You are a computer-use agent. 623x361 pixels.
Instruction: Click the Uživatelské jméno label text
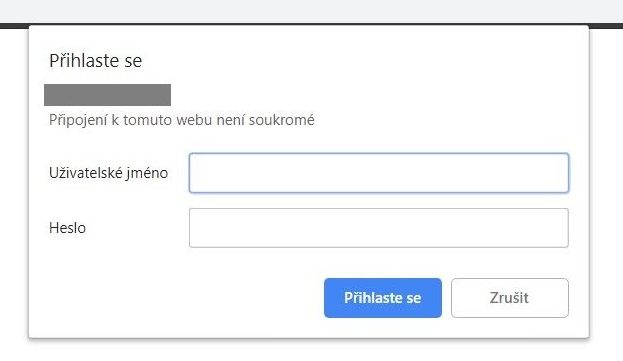[108, 173]
